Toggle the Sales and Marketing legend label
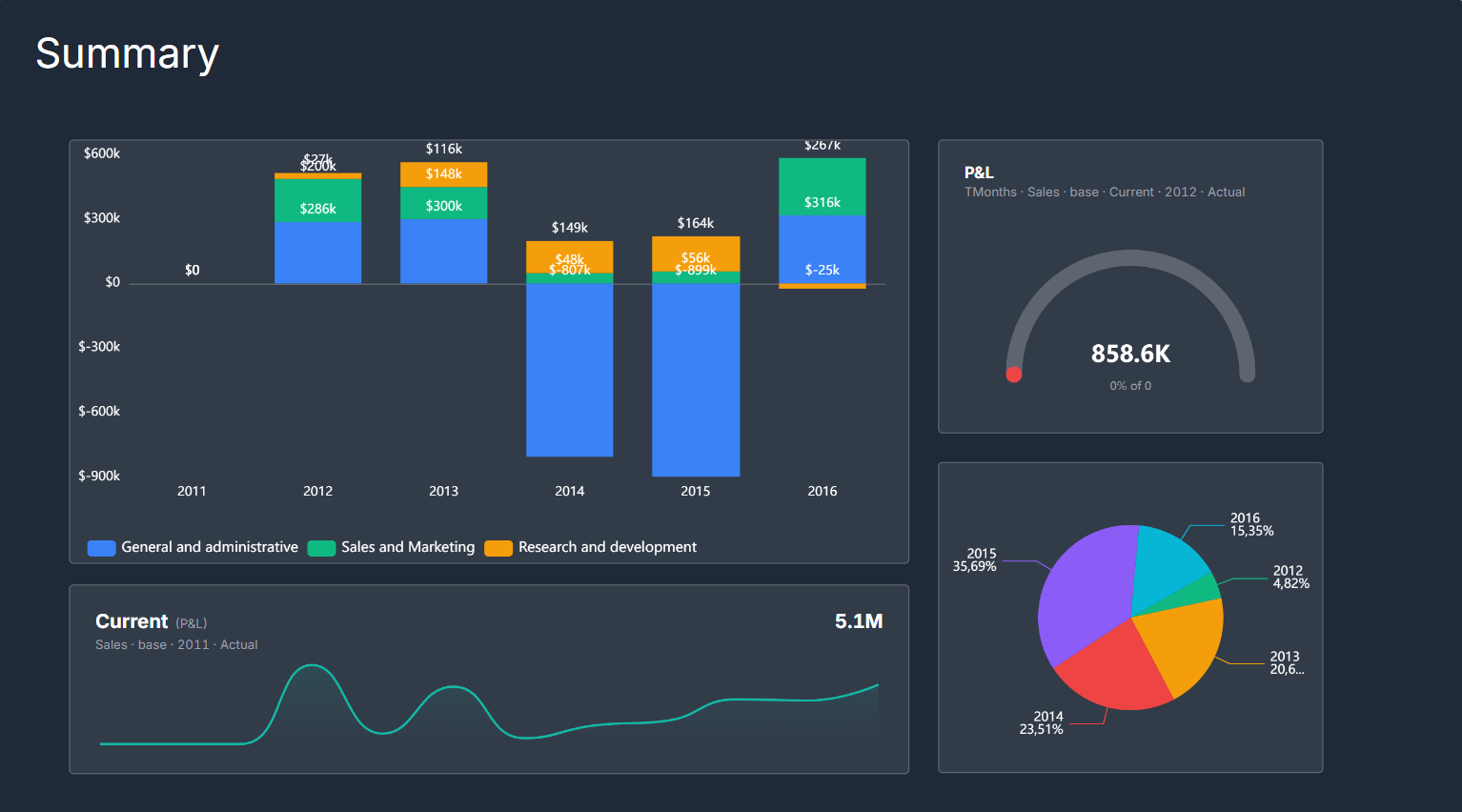Viewport: 1462px width, 812px height. click(408, 547)
